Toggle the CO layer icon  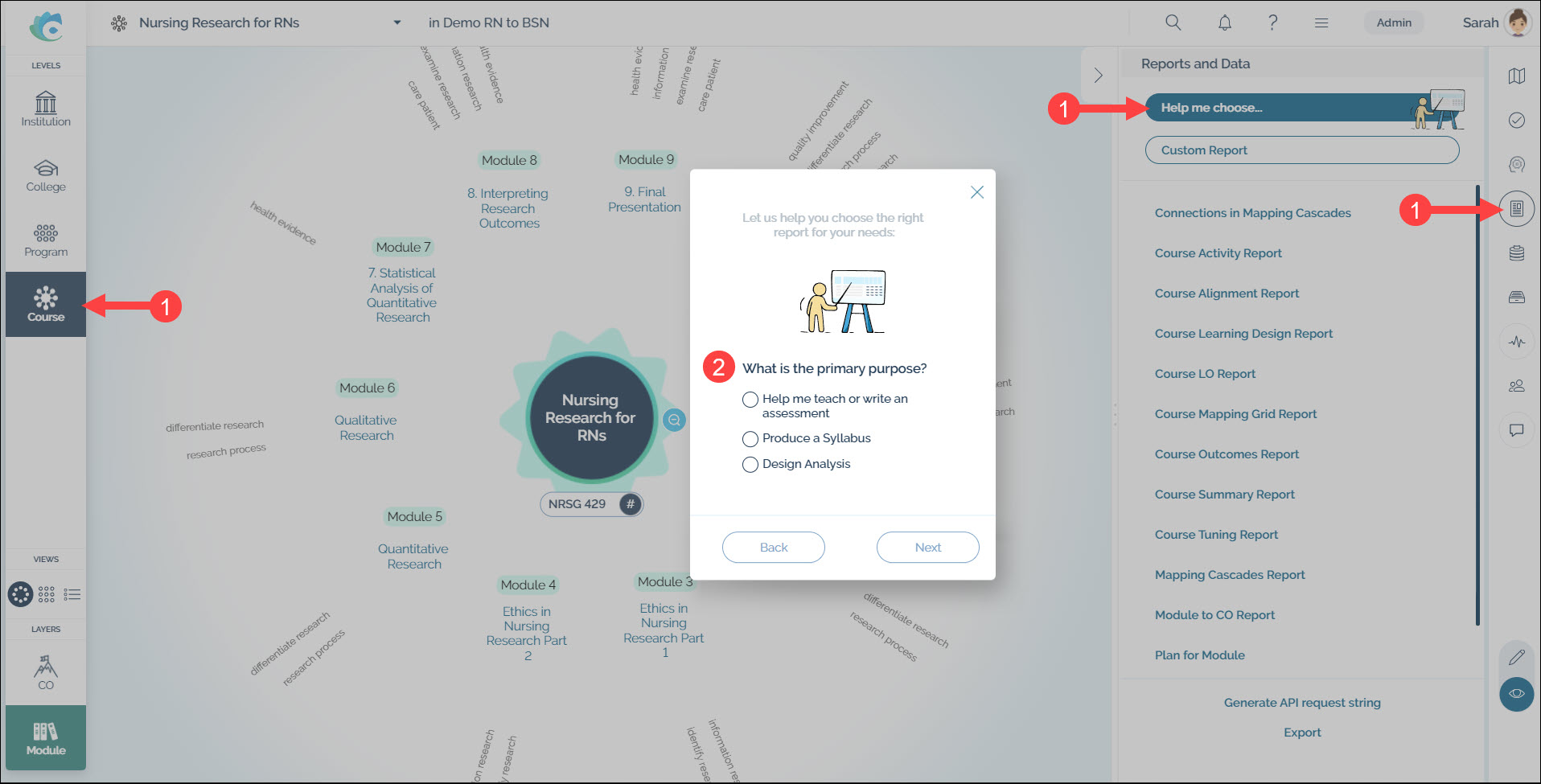pyautogui.click(x=46, y=672)
